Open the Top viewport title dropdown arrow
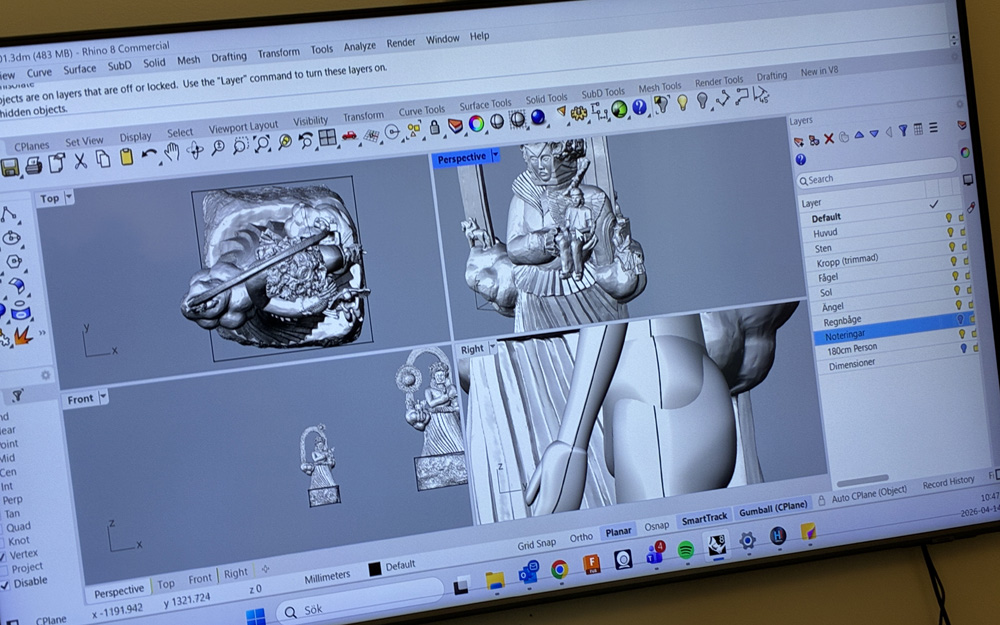 [x=69, y=196]
